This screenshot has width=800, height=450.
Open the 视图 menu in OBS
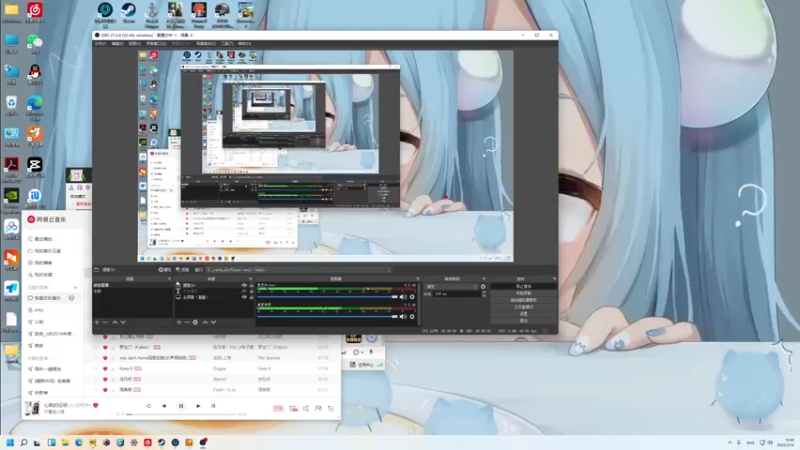pyautogui.click(x=135, y=43)
